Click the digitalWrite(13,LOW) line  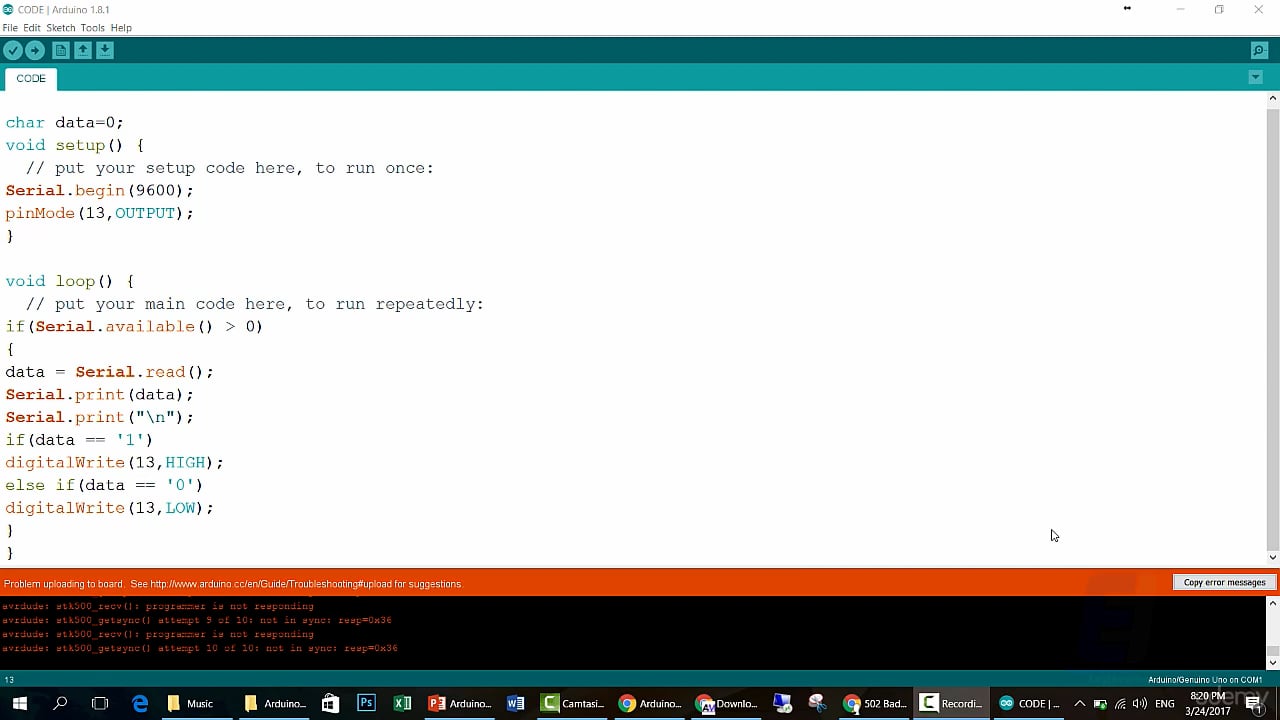(x=110, y=508)
